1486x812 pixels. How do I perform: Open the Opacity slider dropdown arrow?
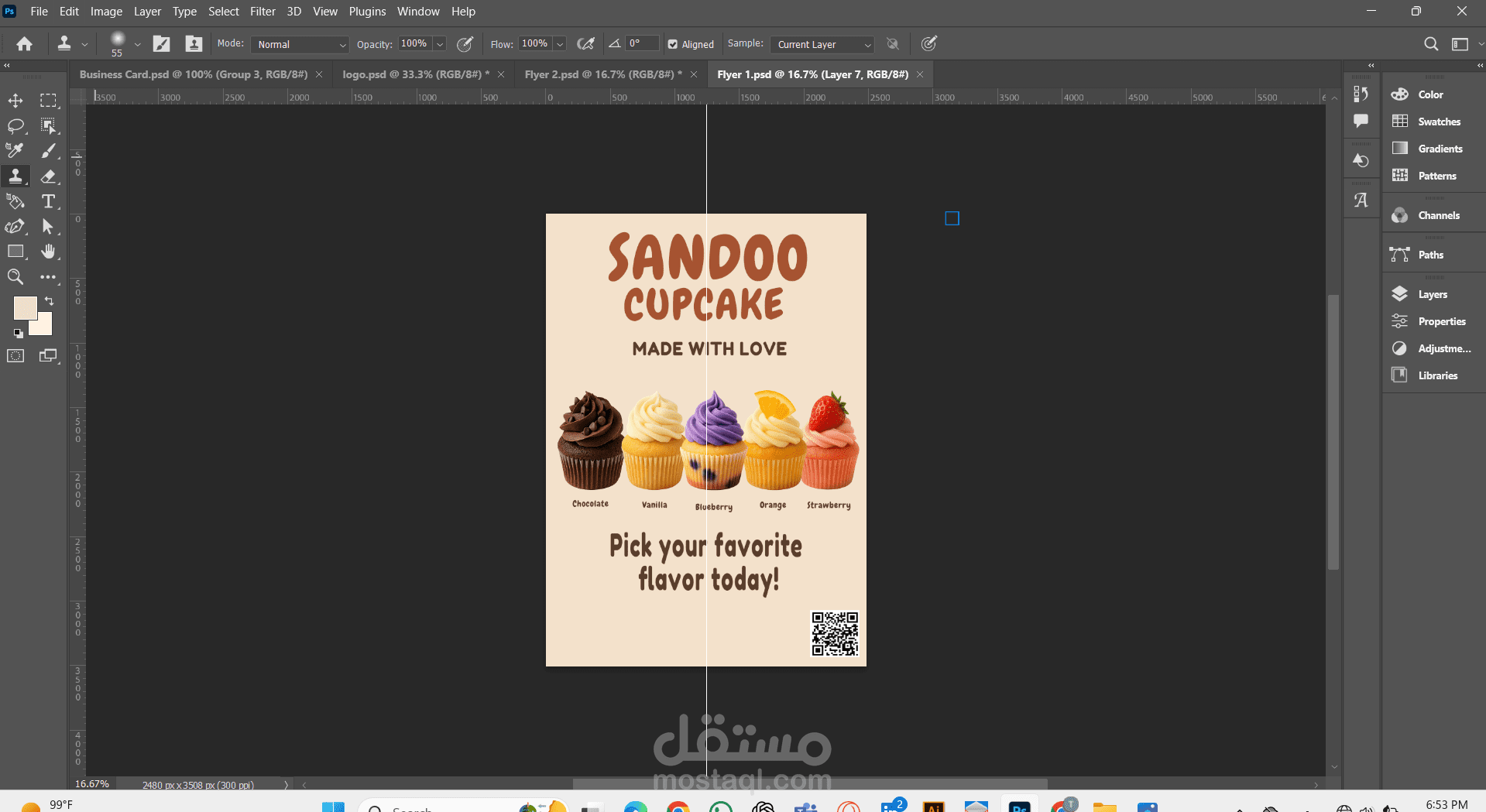[x=440, y=45]
